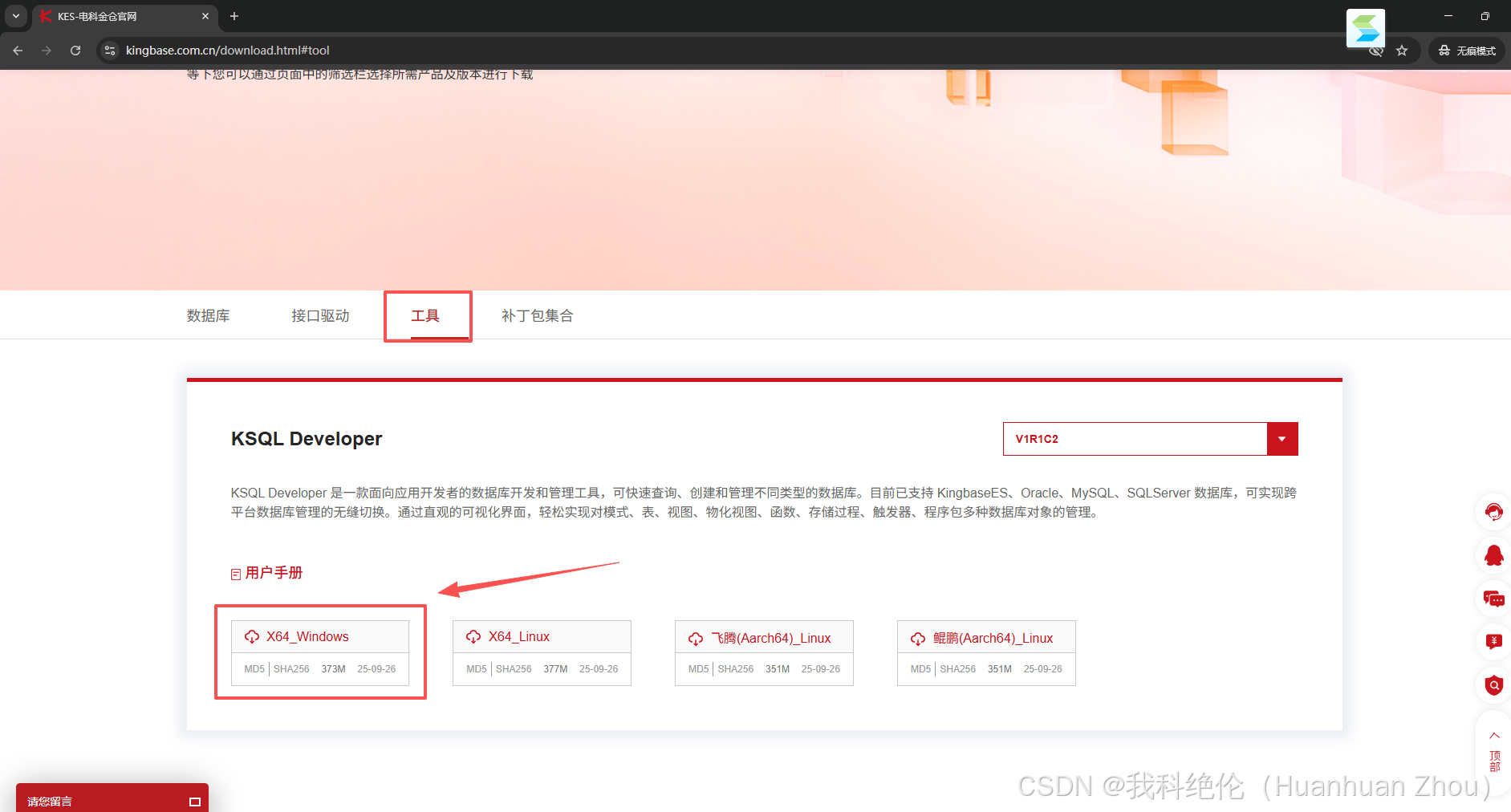
Task: Click the cloud icon for 鲲鹏(Aarch64)_Linux
Action: (x=918, y=639)
